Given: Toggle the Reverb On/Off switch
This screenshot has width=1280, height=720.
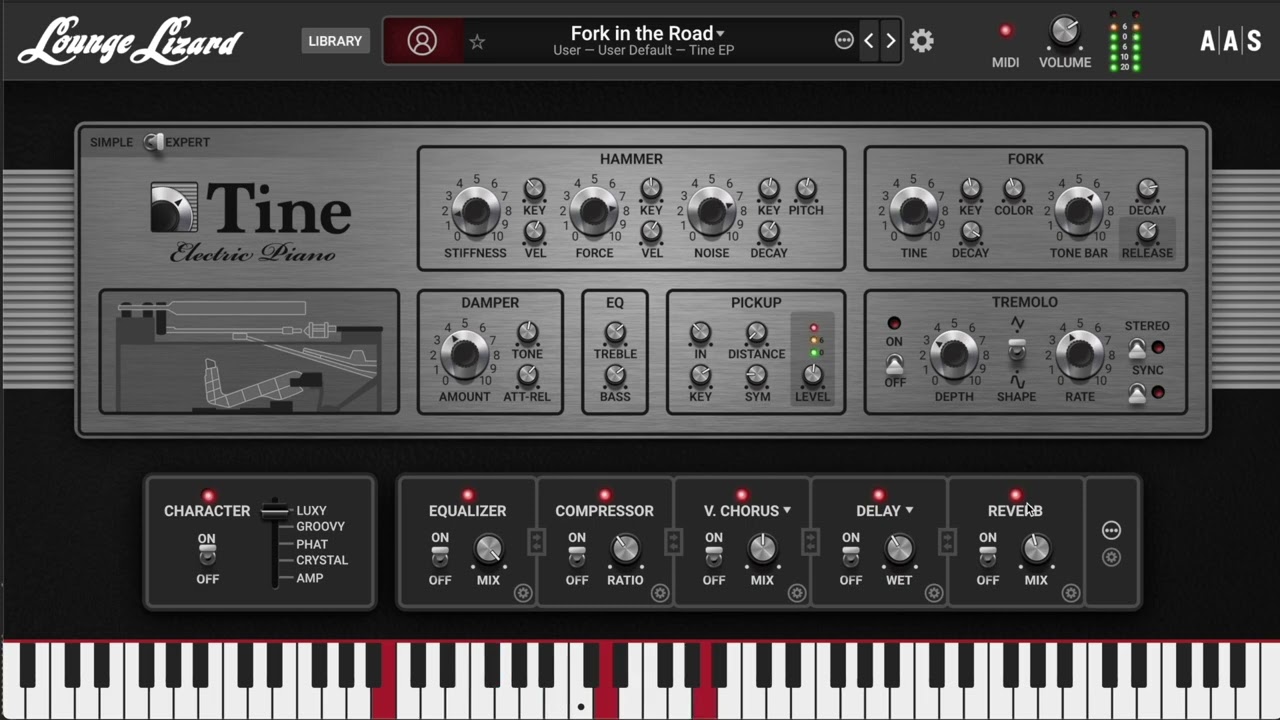Looking at the screenshot, I should pos(988,557).
